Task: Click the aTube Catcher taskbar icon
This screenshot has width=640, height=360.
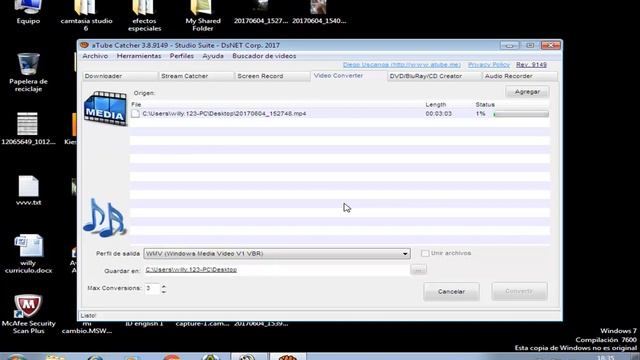Action: pyautogui.click(x=287, y=357)
